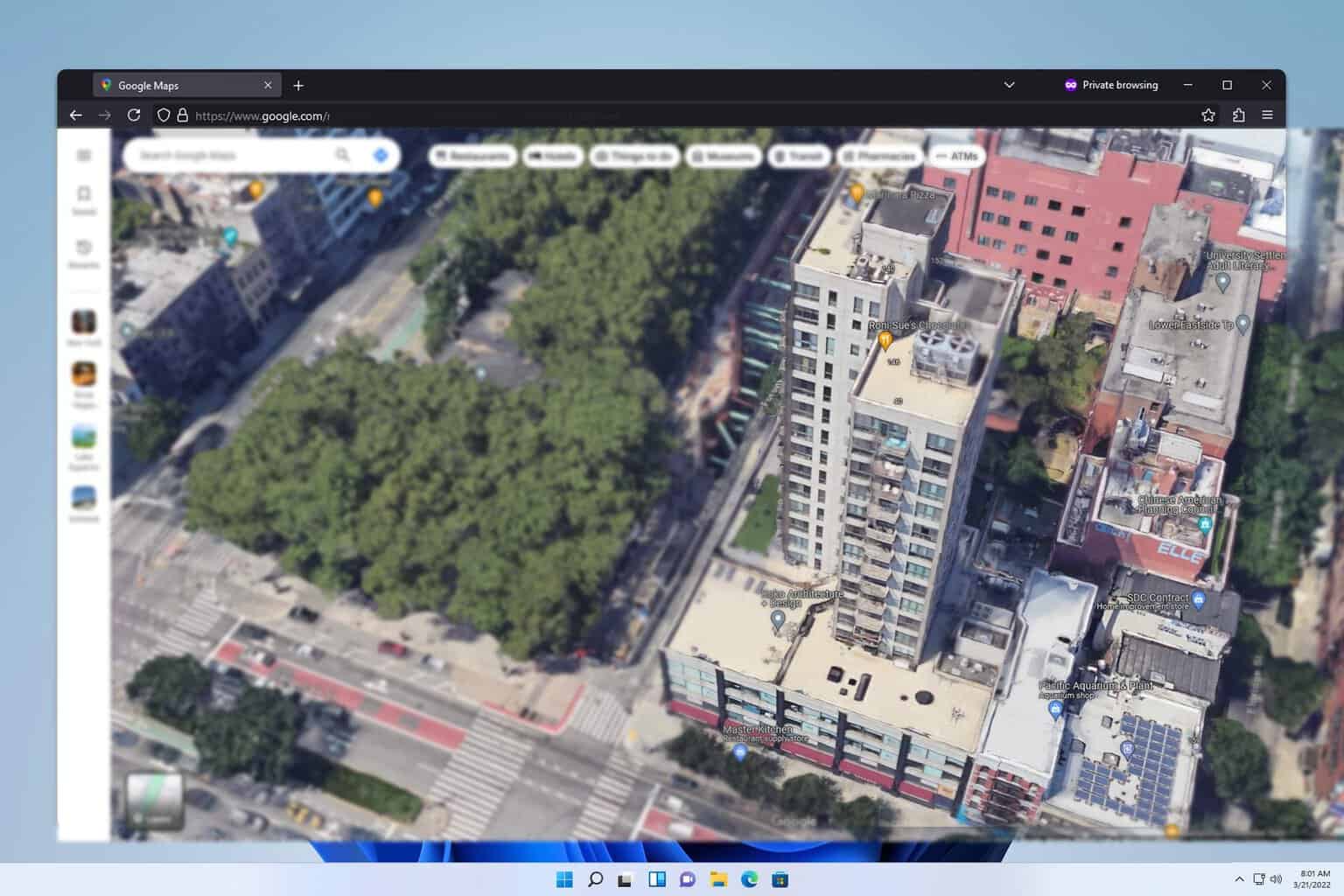Click the padlock site security icon
The height and width of the screenshot is (896, 1344).
[x=183, y=115]
